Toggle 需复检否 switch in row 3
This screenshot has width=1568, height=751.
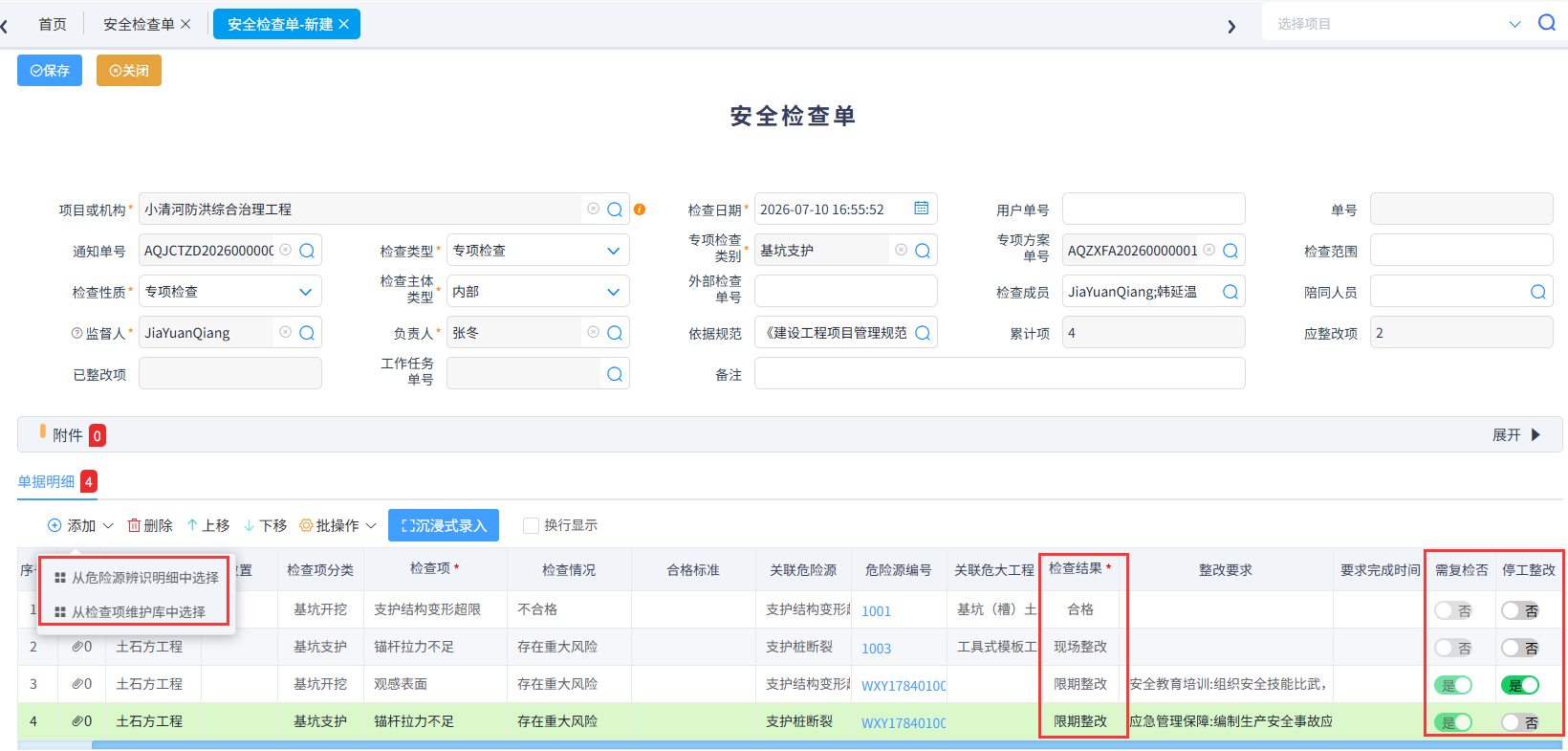click(1452, 685)
